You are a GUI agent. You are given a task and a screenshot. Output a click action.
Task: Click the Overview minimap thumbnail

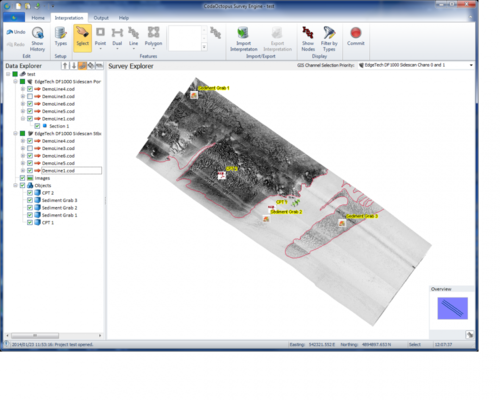(x=452, y=308)
